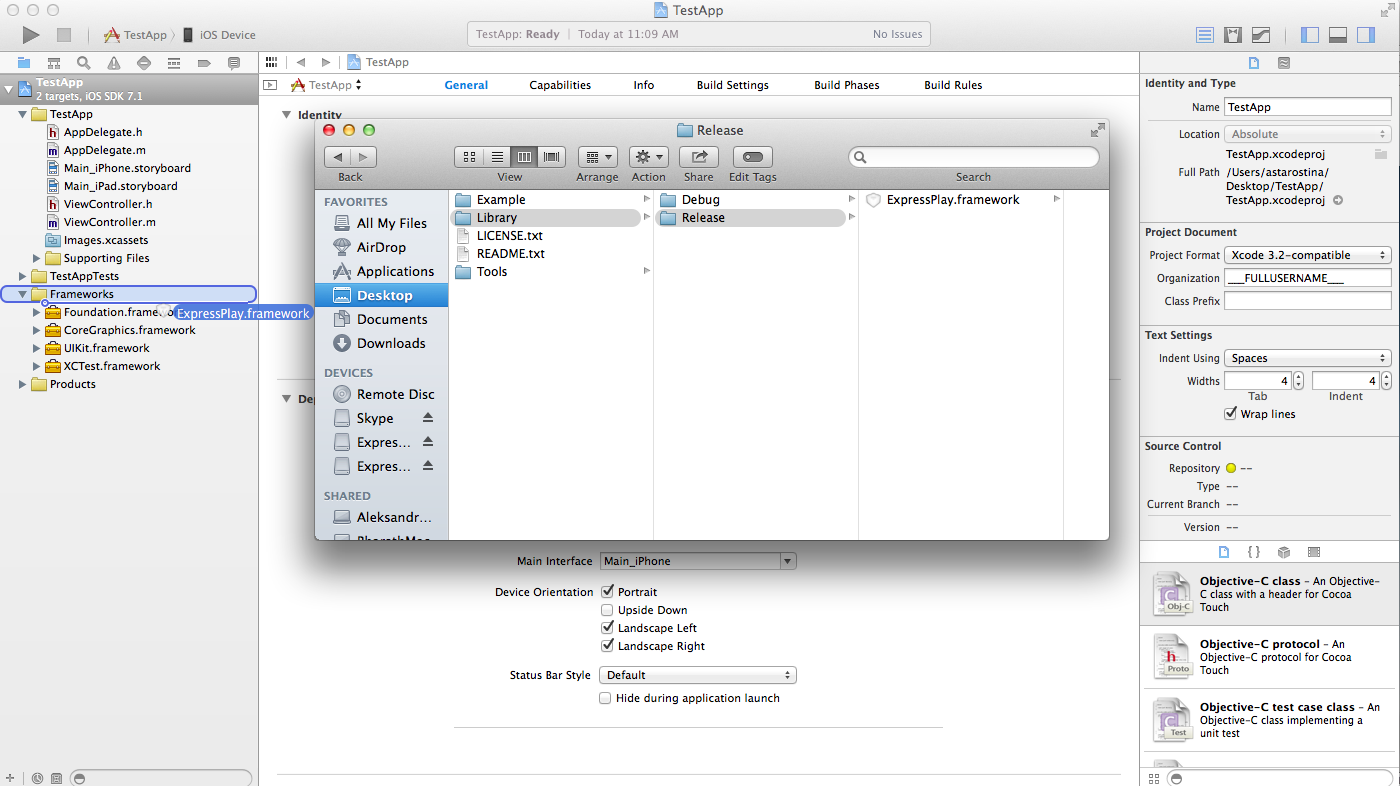Open the issue navigator warning icon
The image size is (1400, 786).
click(114, 63)
